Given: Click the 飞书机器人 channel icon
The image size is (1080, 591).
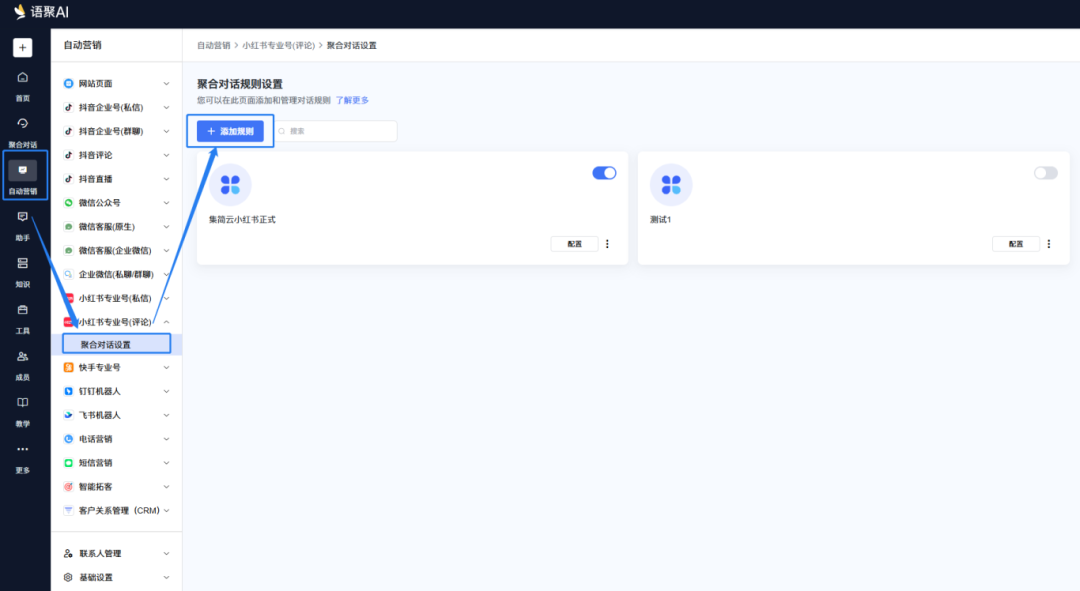Looking at the screenshot, I should pyautogui.click(x=68, y=415).
